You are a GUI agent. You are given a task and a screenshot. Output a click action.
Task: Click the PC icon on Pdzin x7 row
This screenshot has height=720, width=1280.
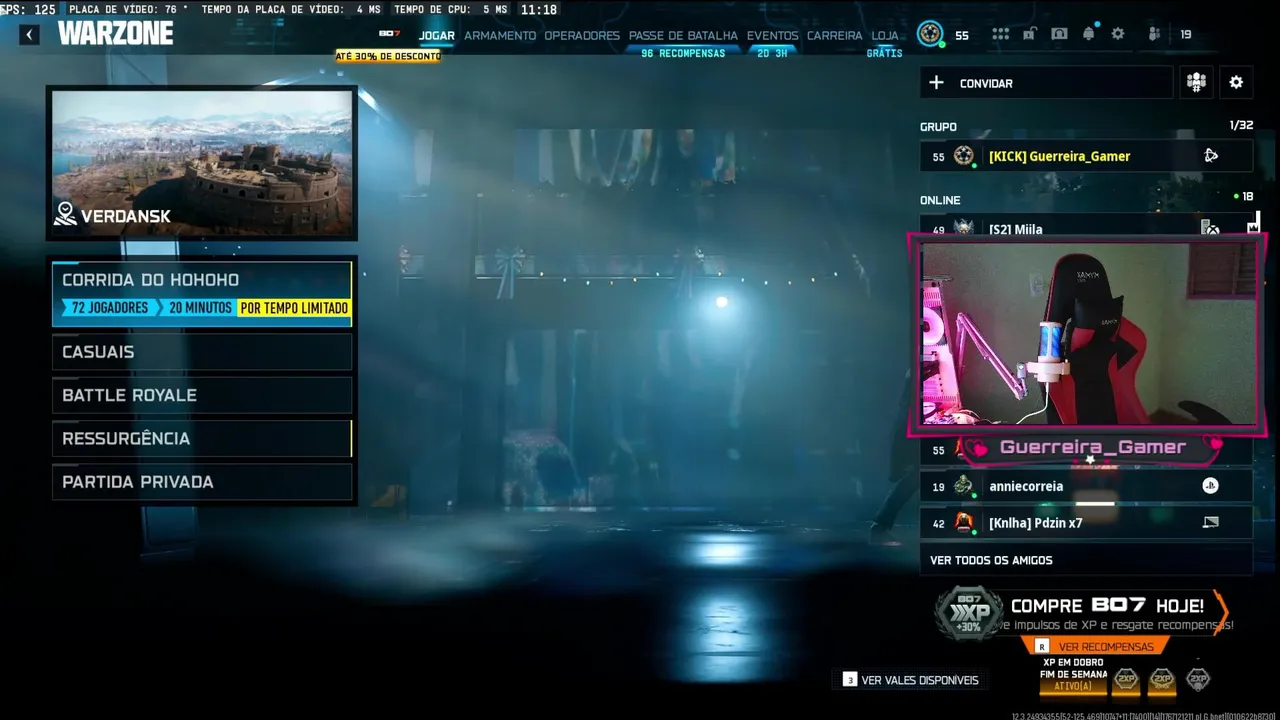(x=1210, y=522)
